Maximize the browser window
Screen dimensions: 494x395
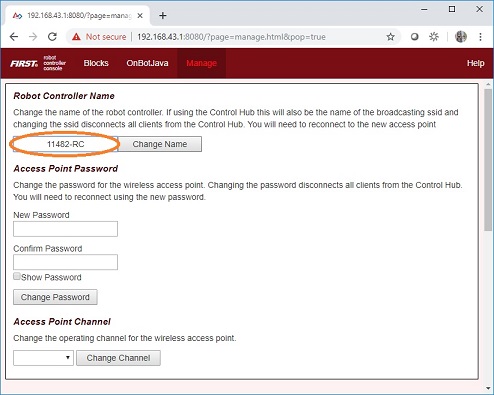tap(452, 9)
